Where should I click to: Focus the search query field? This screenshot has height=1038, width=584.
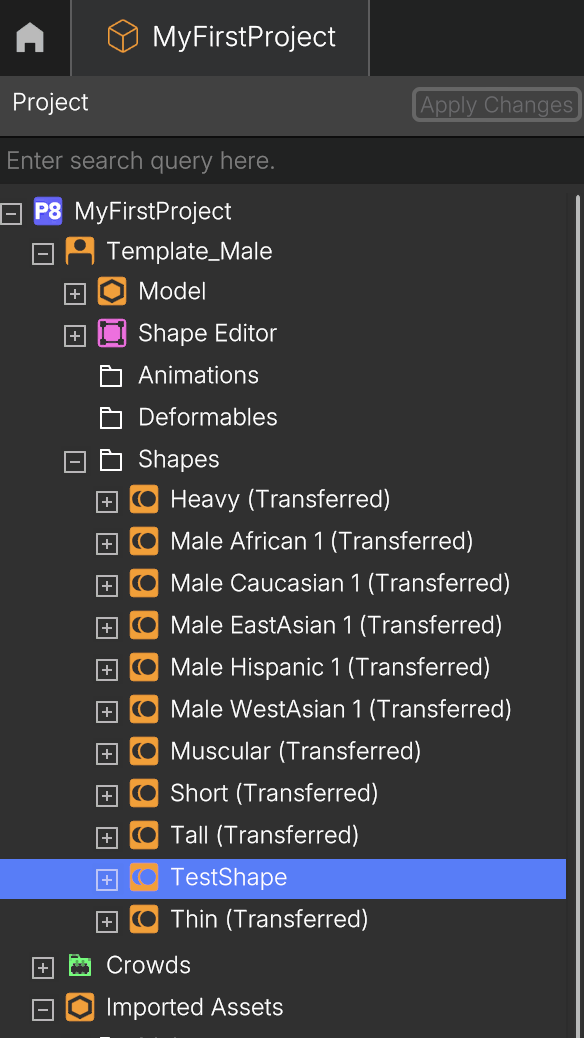[x=292, y=161]
